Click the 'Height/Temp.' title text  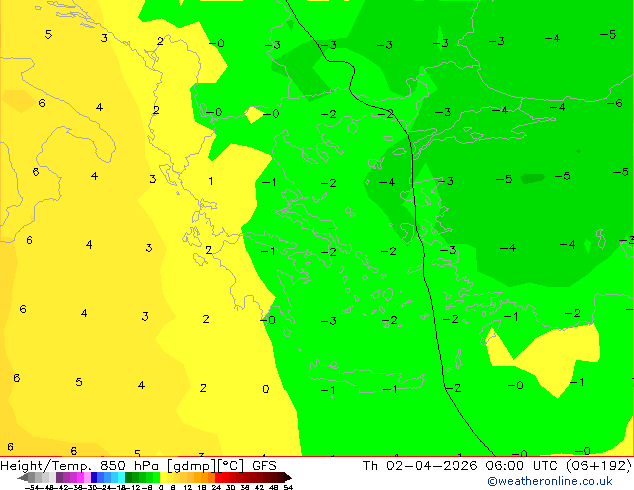click(x=45, y=466)
